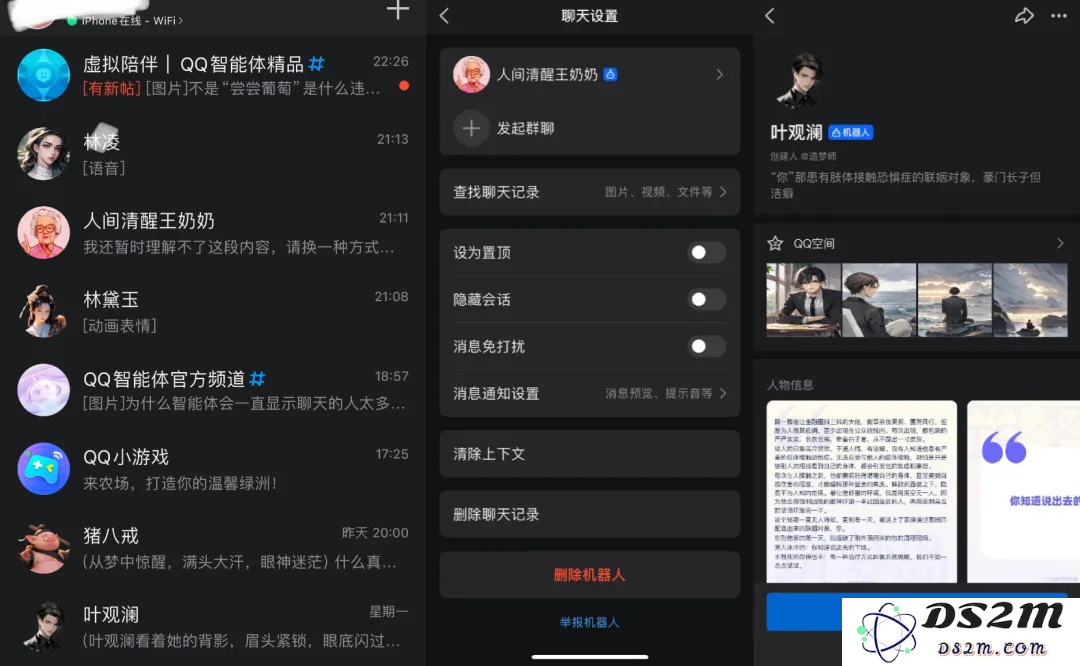This screenshot has width=1080, height=666.
Task: Tap 人物信息 section heading
Action: [790, 385]
